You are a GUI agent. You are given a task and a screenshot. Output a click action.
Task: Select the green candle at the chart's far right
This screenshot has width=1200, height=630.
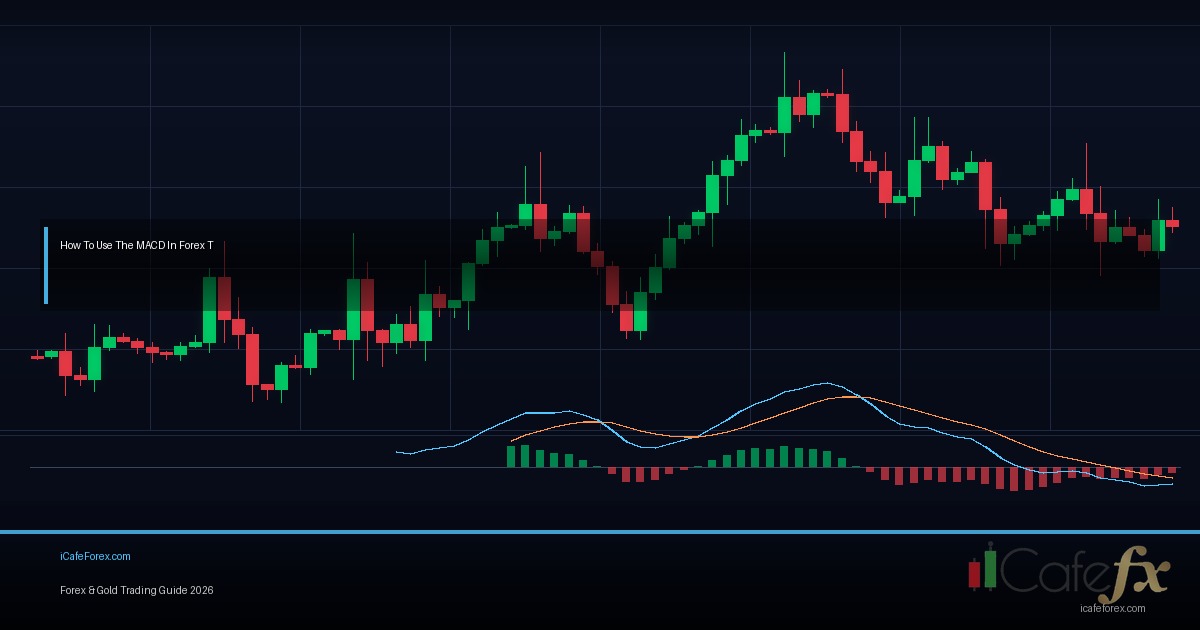1160,235
